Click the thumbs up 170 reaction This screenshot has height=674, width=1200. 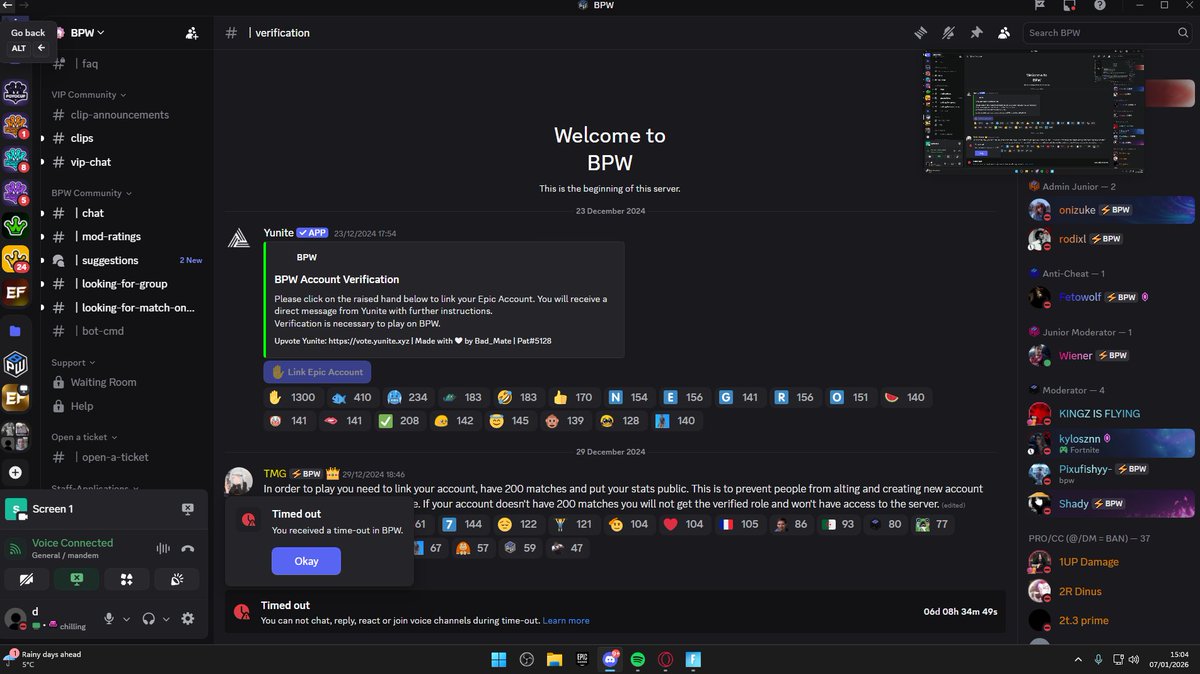click(571, 397)
